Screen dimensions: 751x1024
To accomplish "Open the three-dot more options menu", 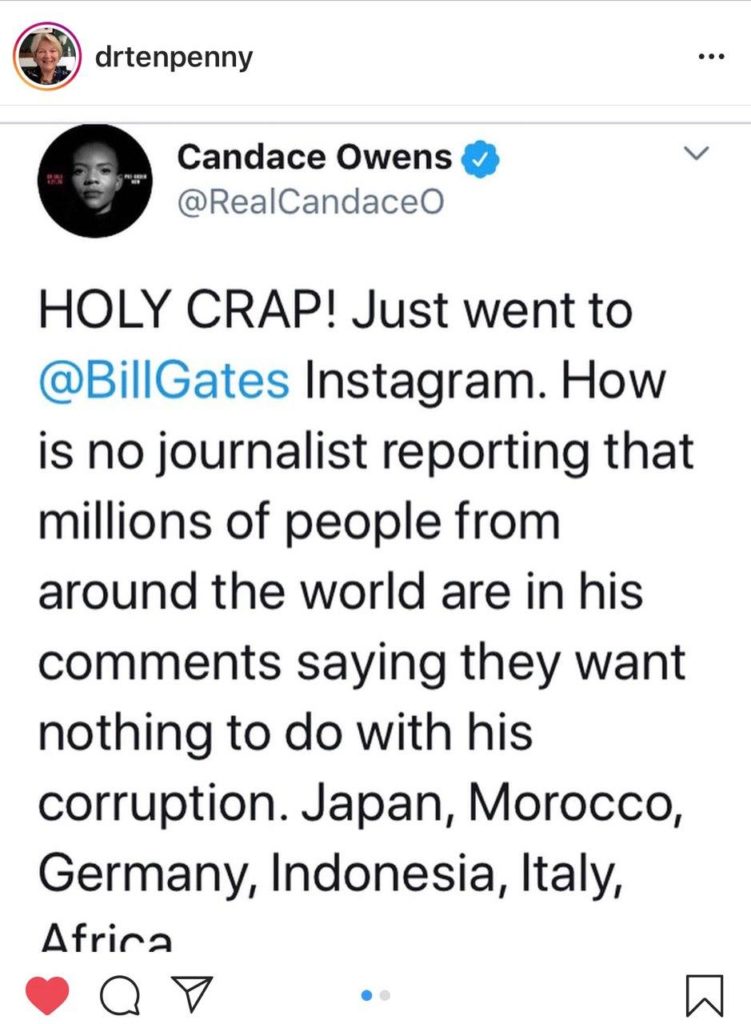I will pyautogui.click(x=709, y=56).
